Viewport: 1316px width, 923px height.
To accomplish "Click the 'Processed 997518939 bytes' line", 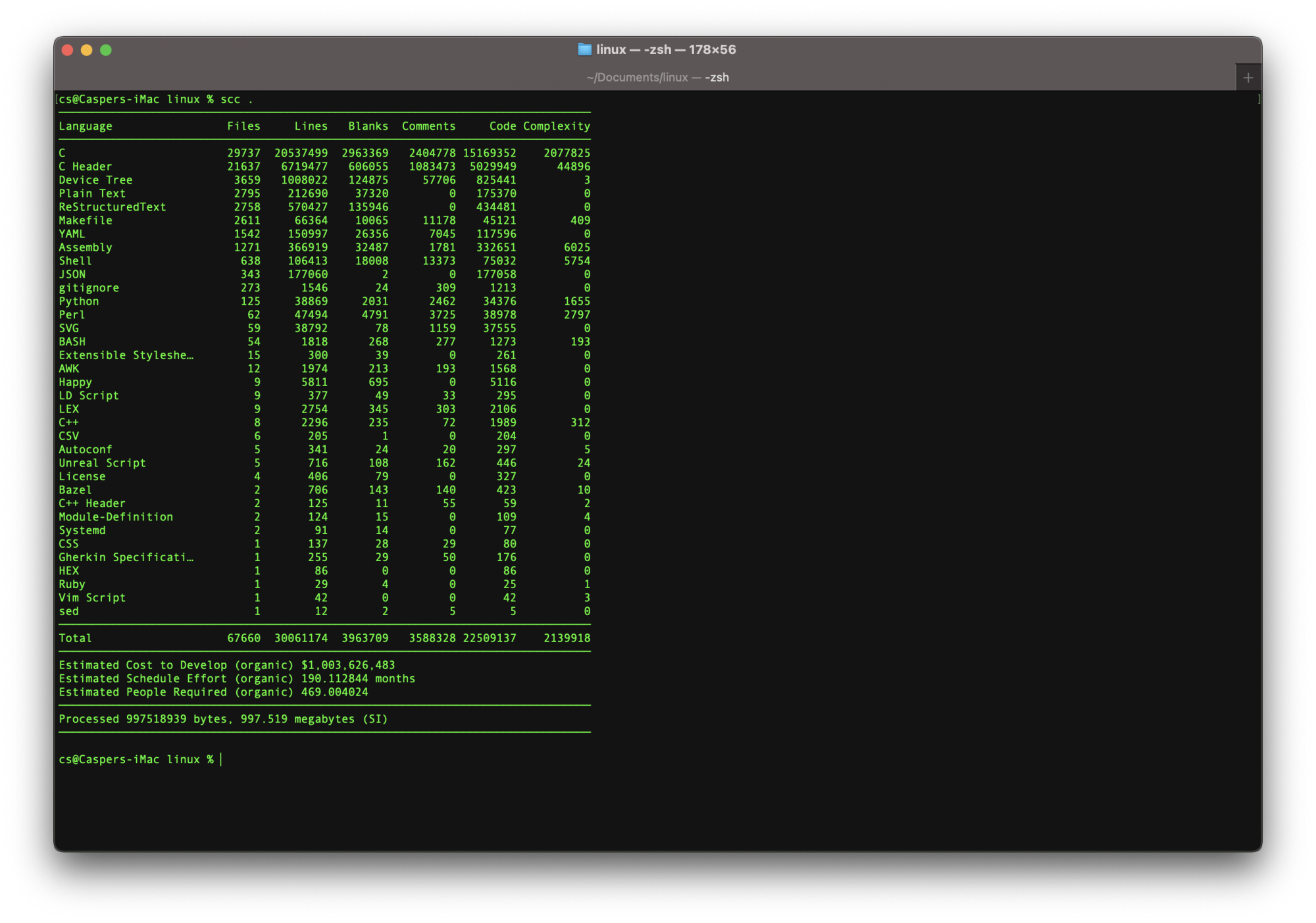I will 223,719.
